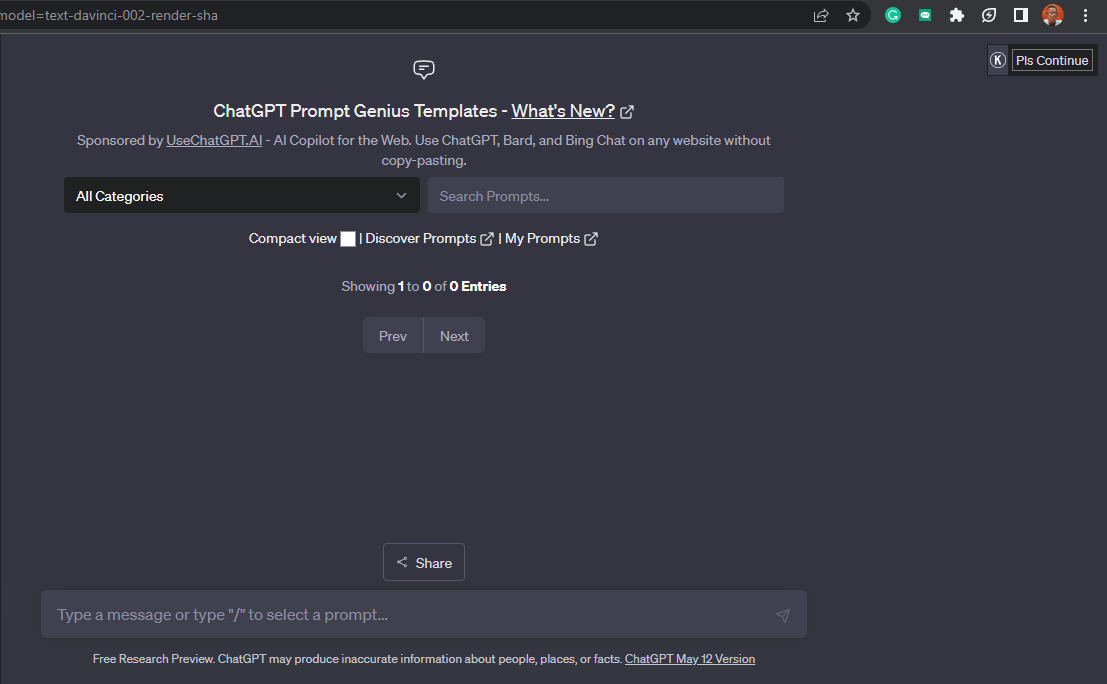Click the share page icon in address bar

coord(820,16)
